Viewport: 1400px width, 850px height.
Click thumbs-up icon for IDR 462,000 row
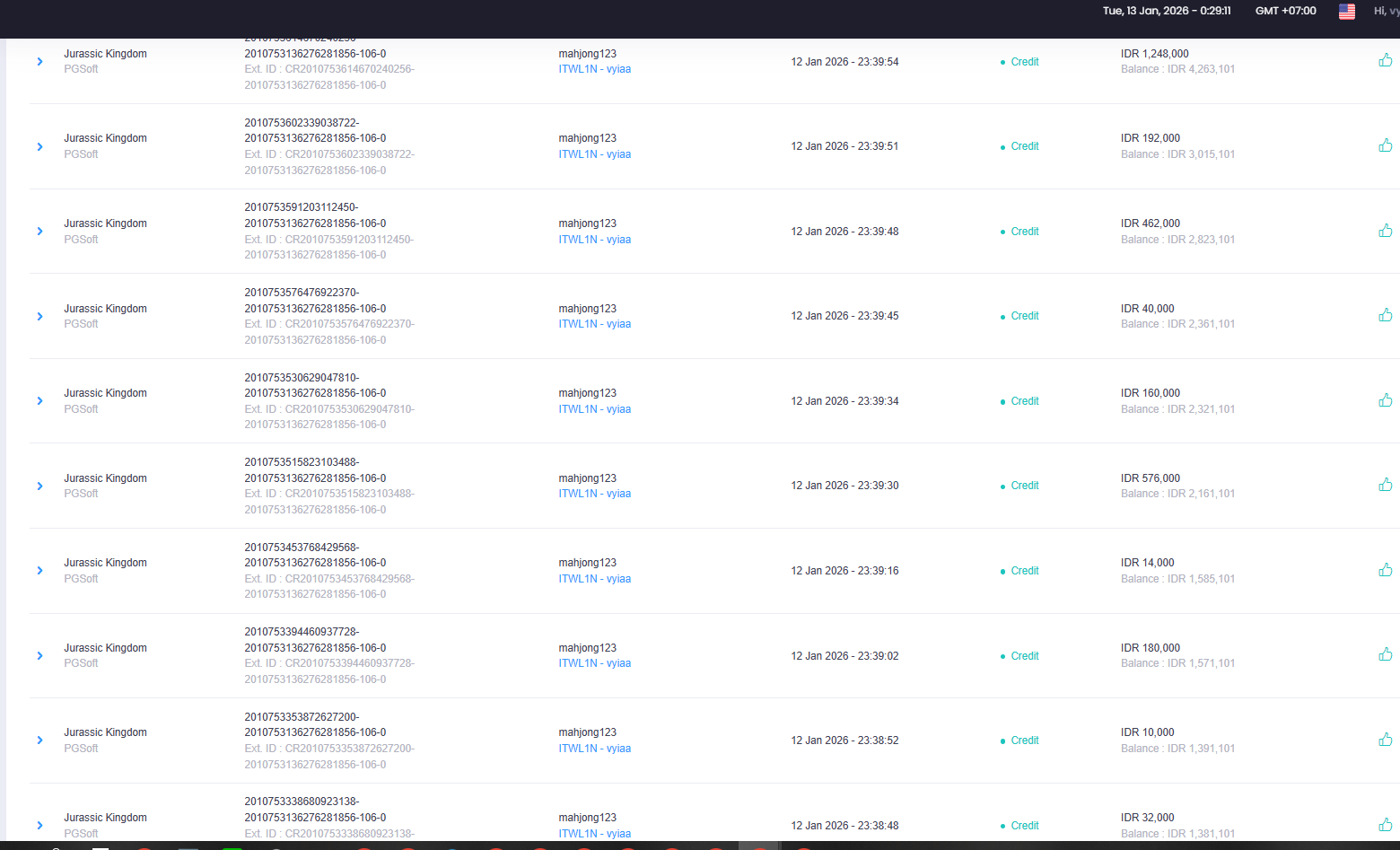[x=1386, y=231]
